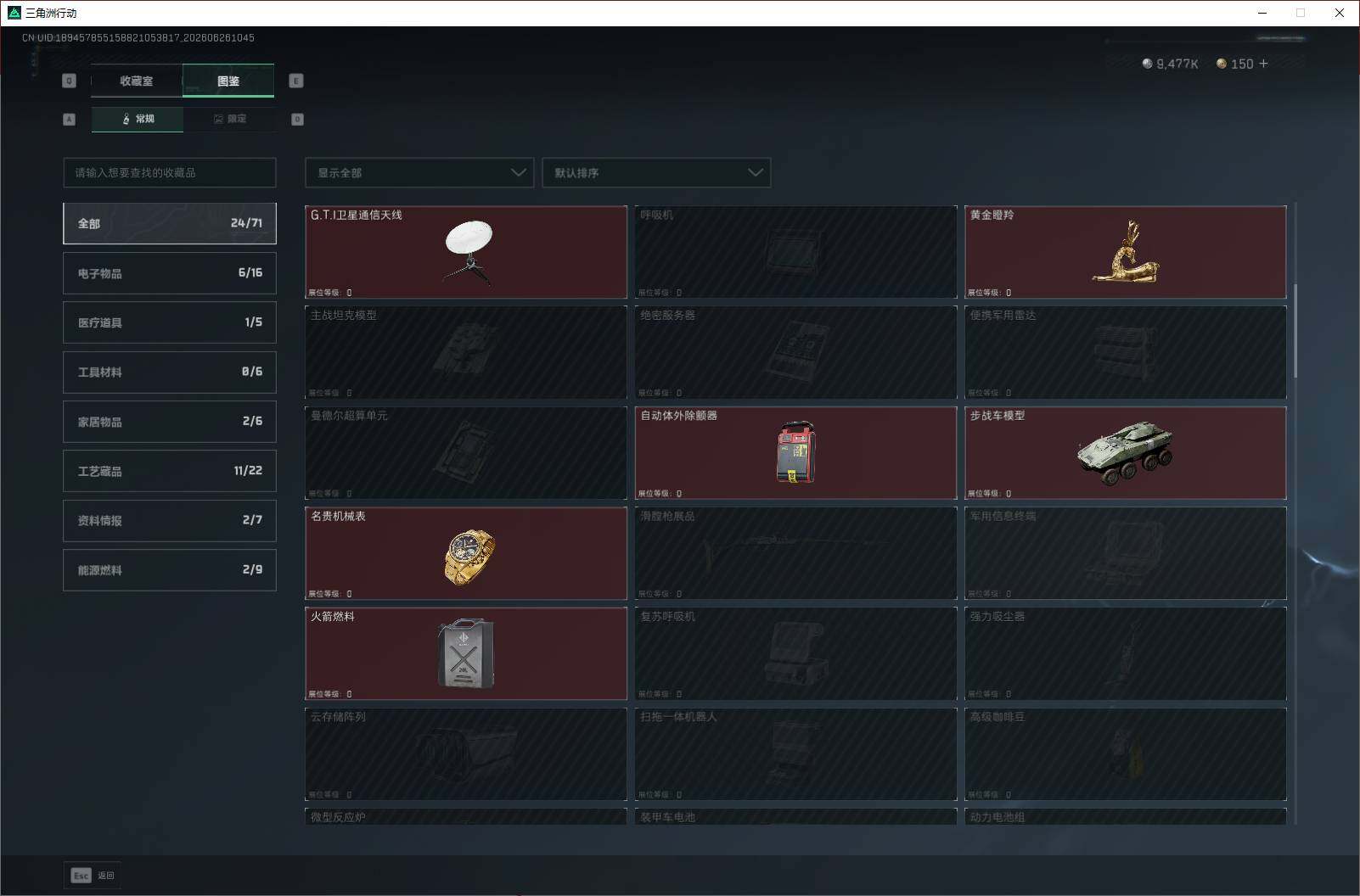Expand the 显示全部 filter dropdown
This screenshot has width=1360, height=896.
click(x=419, y=172)
